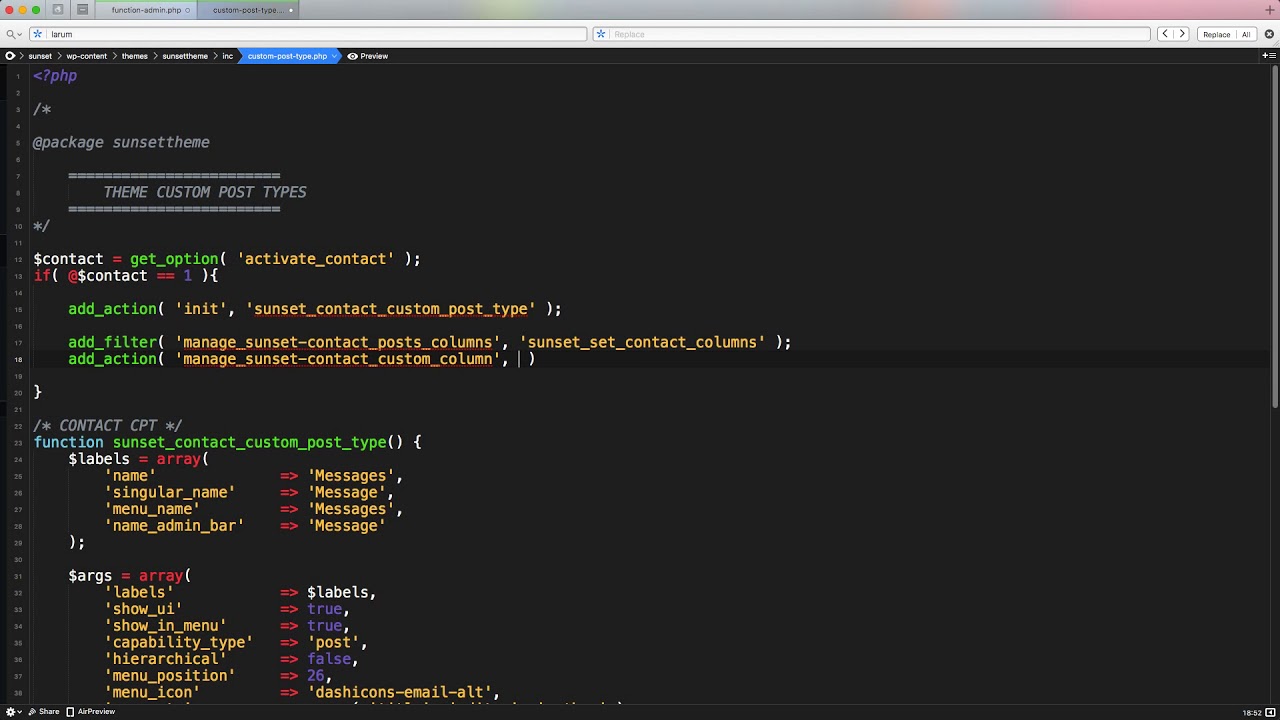Click 'manage_sunset-contact_posts_columns' string
The image size is (1280, 720).
click(338, 342)
